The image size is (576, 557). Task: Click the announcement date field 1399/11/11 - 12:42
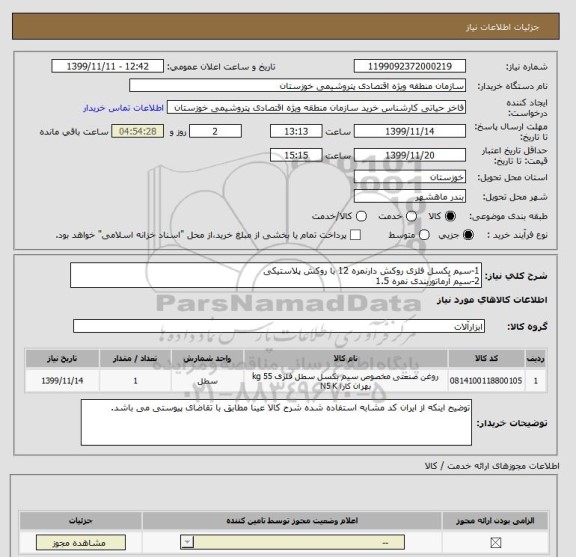click(108, 67)
